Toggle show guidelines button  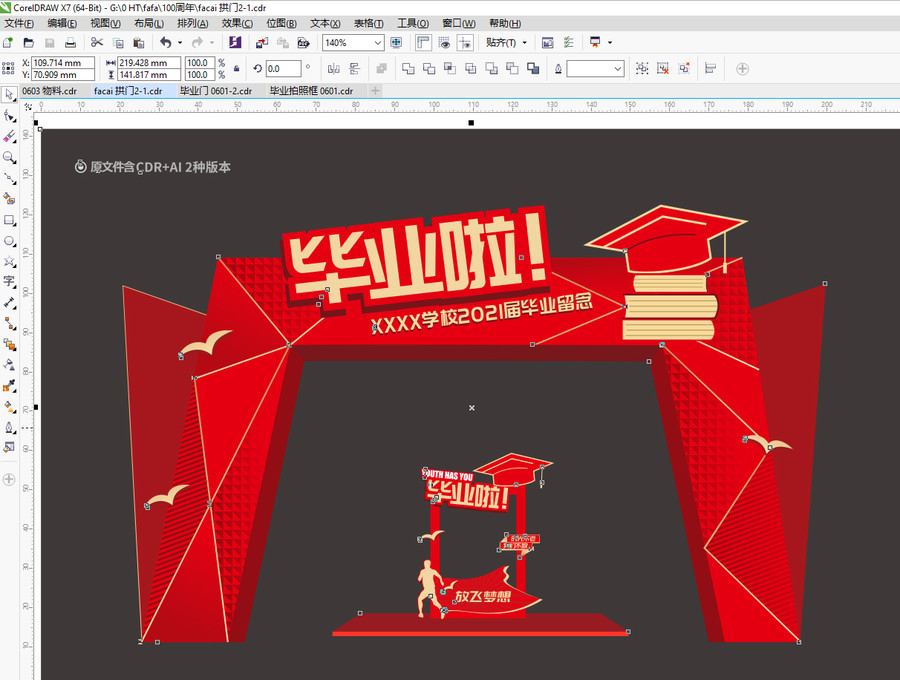click(x=465, y=42)
